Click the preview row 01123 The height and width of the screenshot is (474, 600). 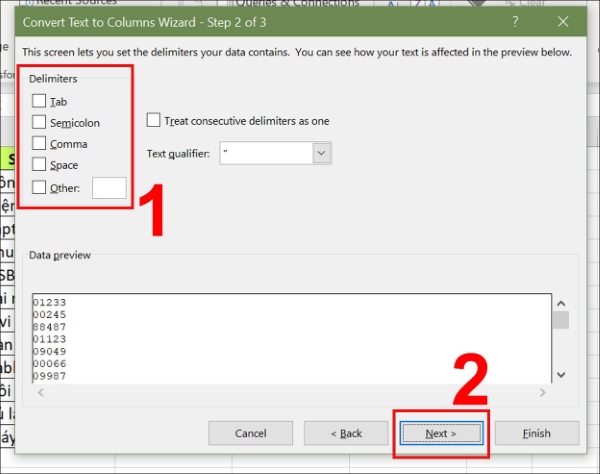[49, 339]
